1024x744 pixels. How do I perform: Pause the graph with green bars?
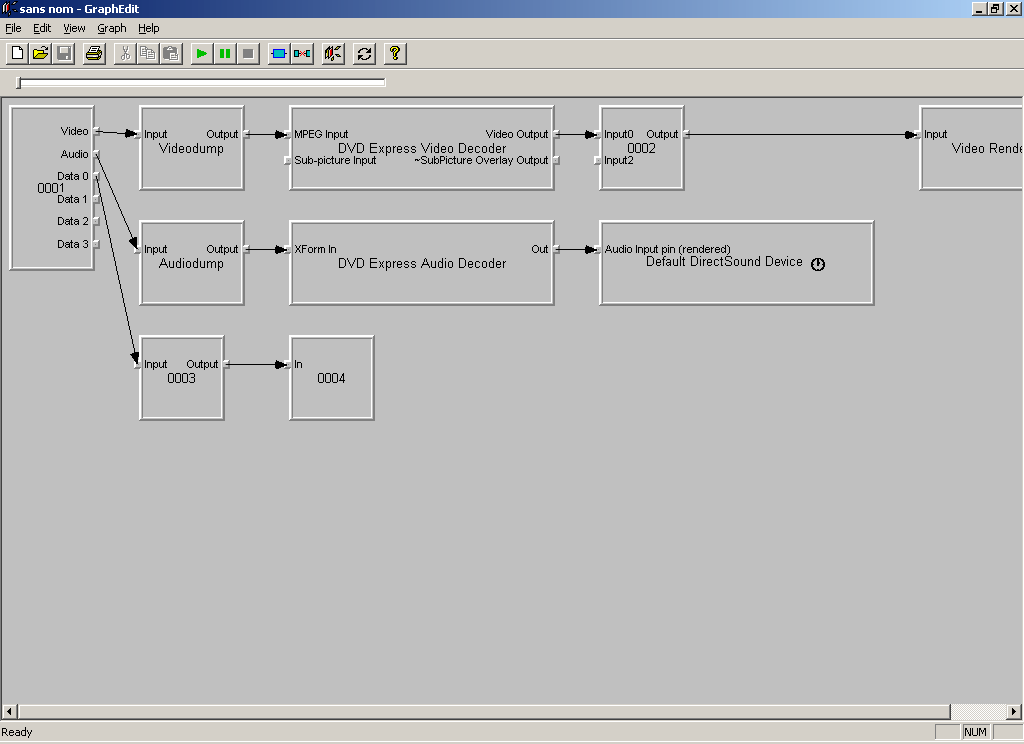pos(225,54)
